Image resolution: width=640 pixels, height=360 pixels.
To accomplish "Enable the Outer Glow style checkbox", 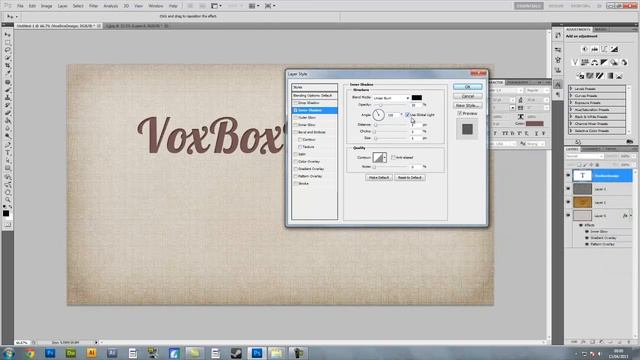I will (x=296, y=118).
